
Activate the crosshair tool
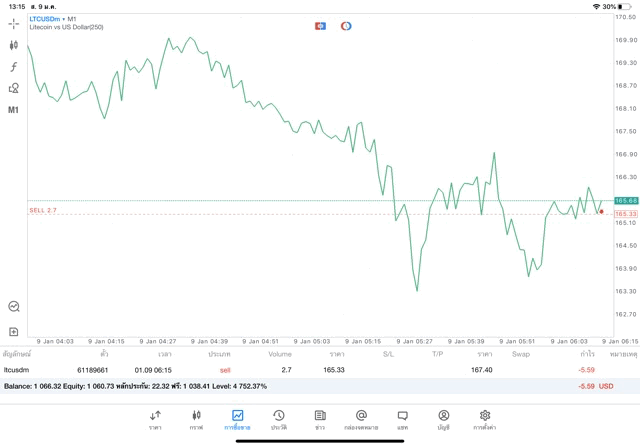pos(14,23)
